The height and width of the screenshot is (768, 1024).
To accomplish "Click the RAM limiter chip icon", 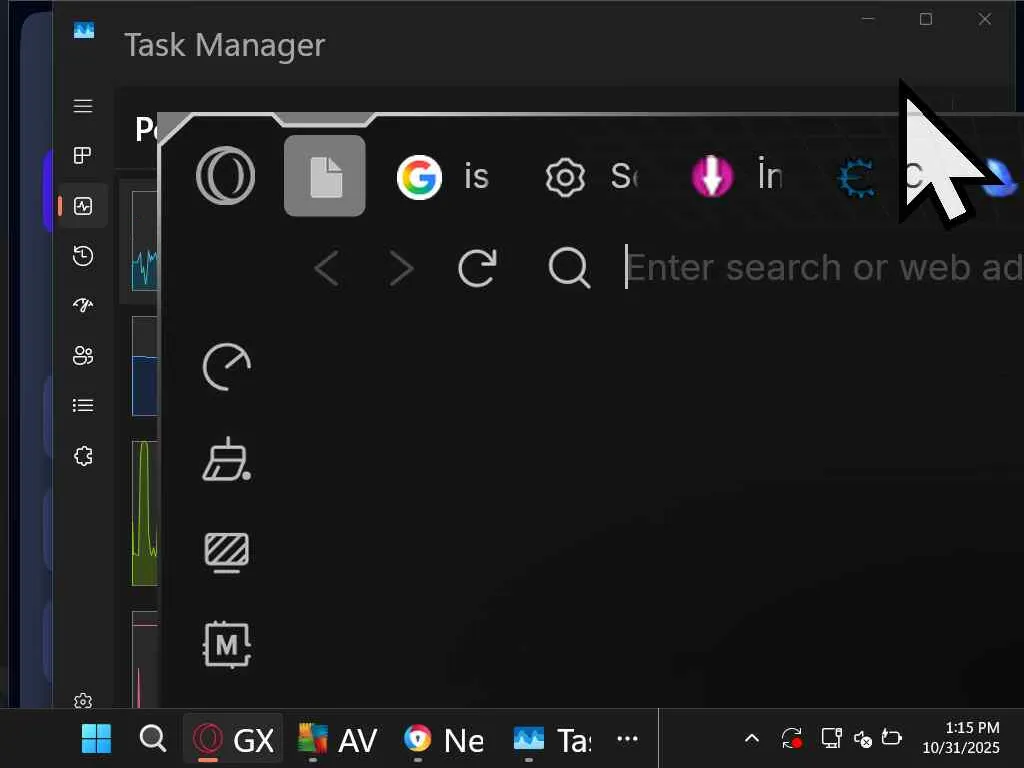I will click(227, 645).
